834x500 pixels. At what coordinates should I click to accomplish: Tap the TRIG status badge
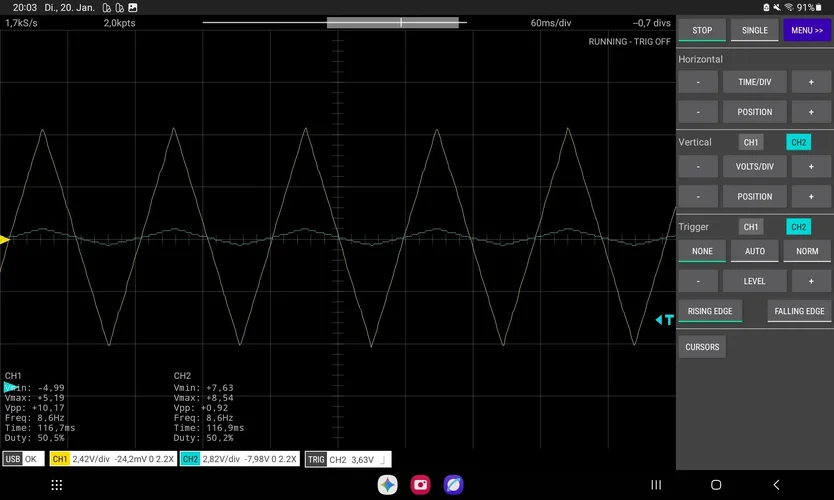pos(316,459)
